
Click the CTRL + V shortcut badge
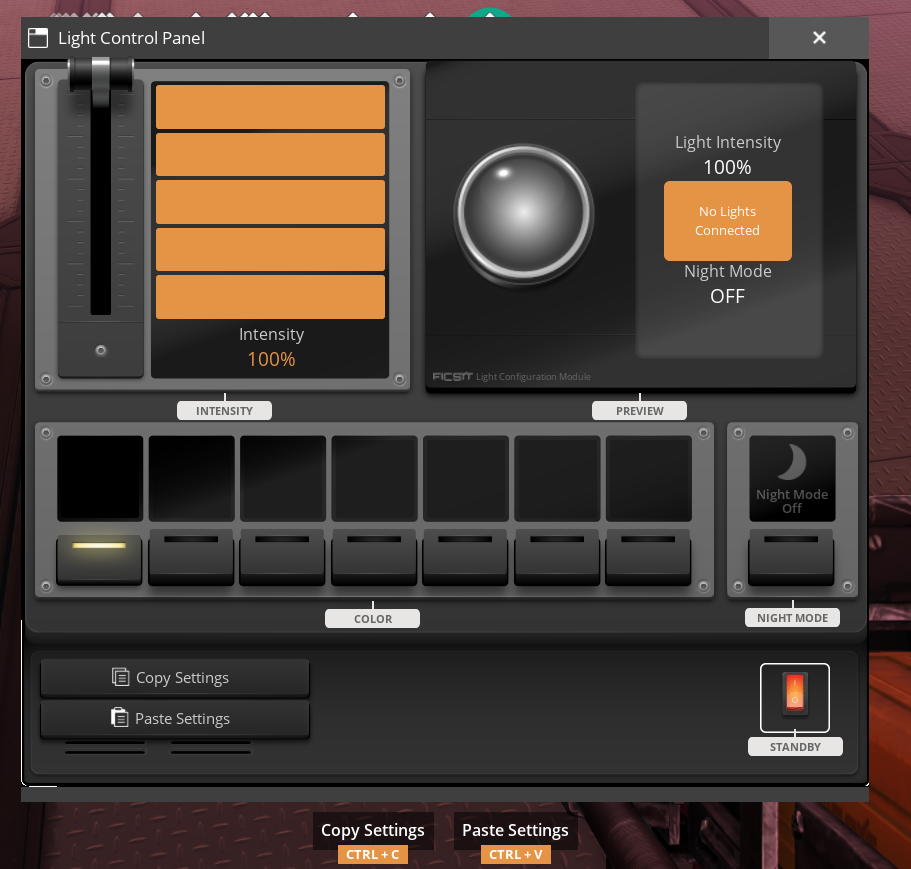pyautogui.click(x=515, y=854)
